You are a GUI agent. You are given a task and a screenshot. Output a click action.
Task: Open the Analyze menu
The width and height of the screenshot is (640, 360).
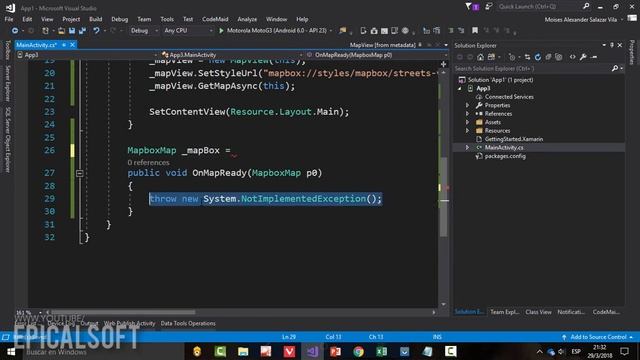(247, 19)
